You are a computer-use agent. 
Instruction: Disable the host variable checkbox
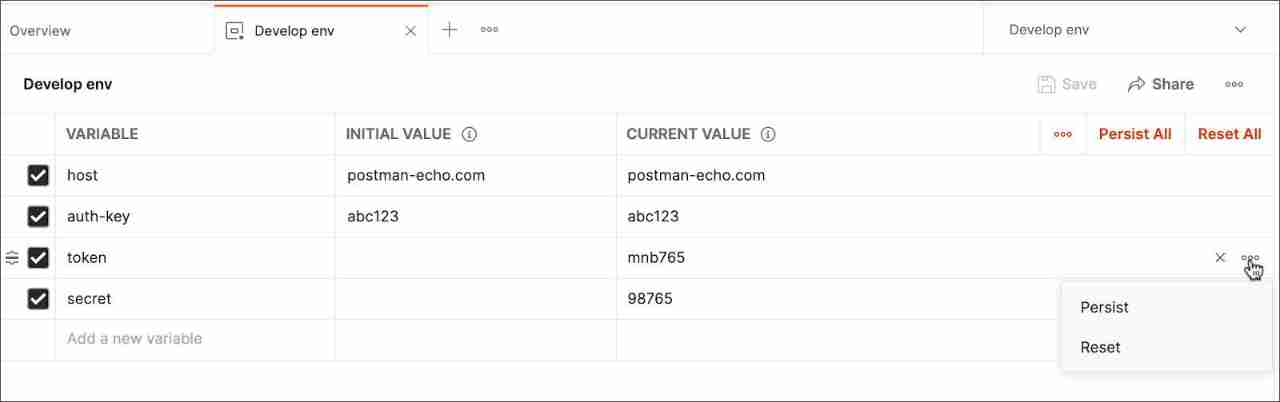tap(38, 176)
